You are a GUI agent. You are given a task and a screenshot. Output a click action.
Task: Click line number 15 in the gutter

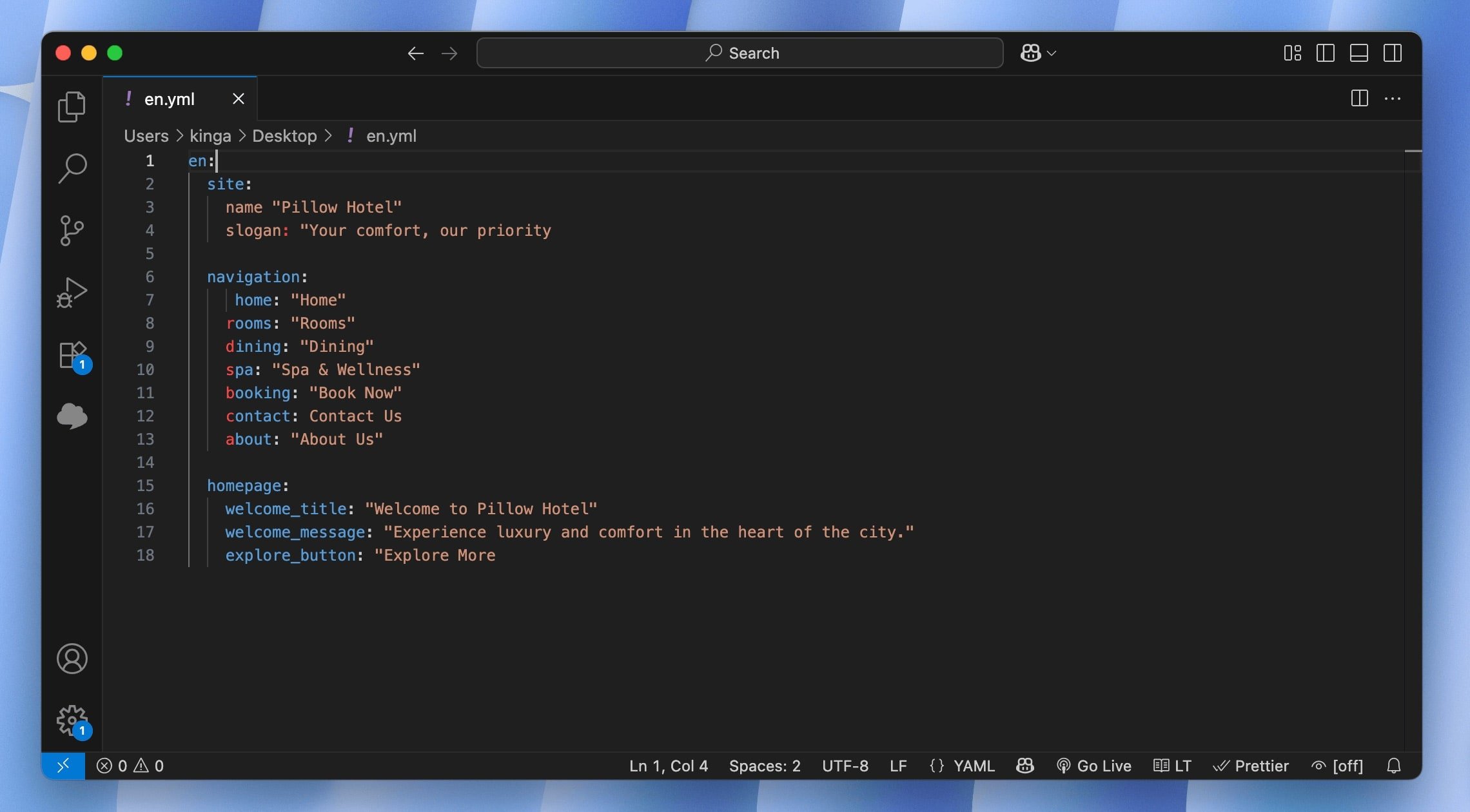(x=145, y=485)
